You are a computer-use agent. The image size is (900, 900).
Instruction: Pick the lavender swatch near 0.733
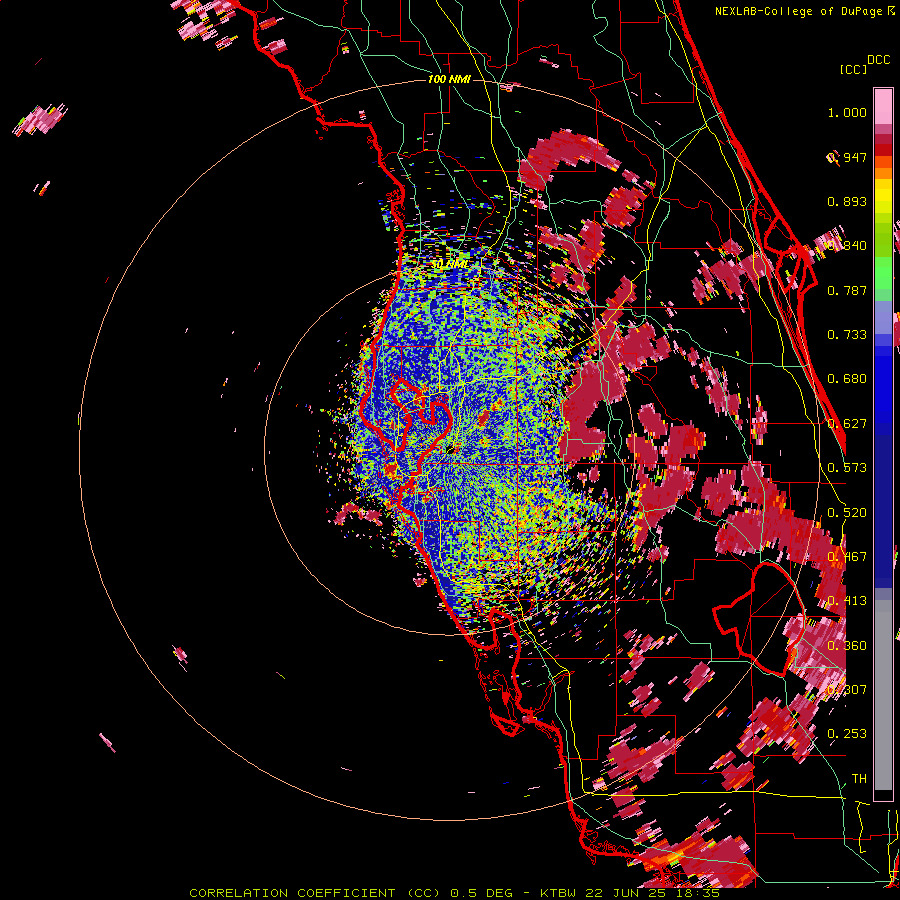pos(883,323)
